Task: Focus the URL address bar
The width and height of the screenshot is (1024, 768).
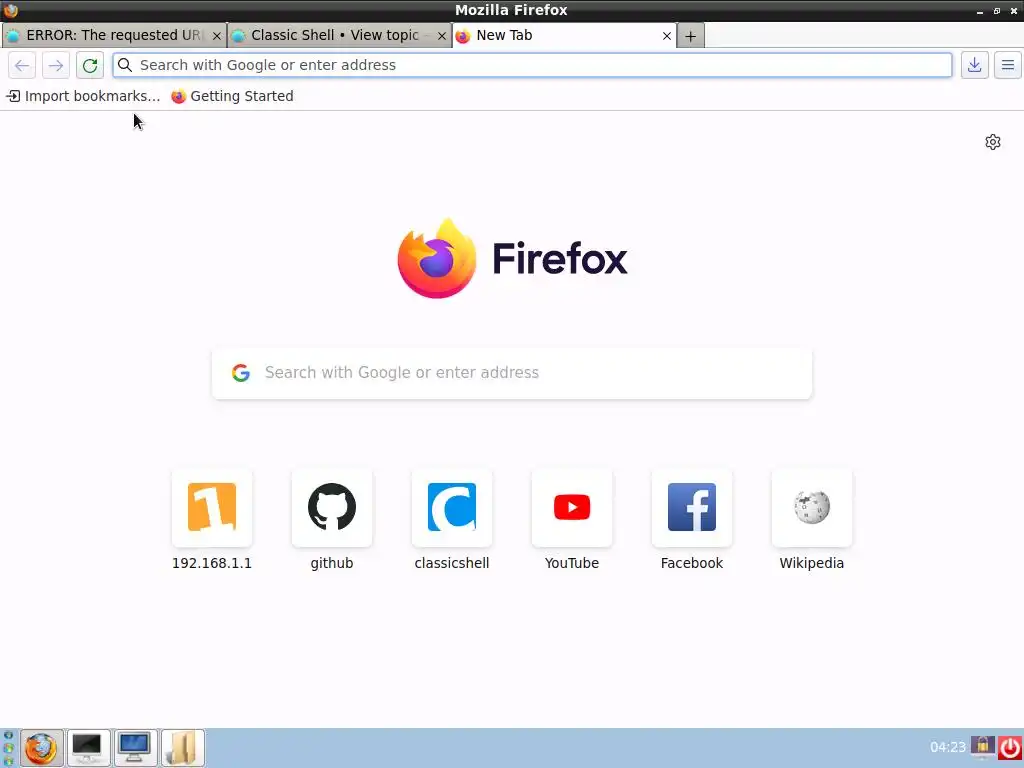Action: (532, 65)
